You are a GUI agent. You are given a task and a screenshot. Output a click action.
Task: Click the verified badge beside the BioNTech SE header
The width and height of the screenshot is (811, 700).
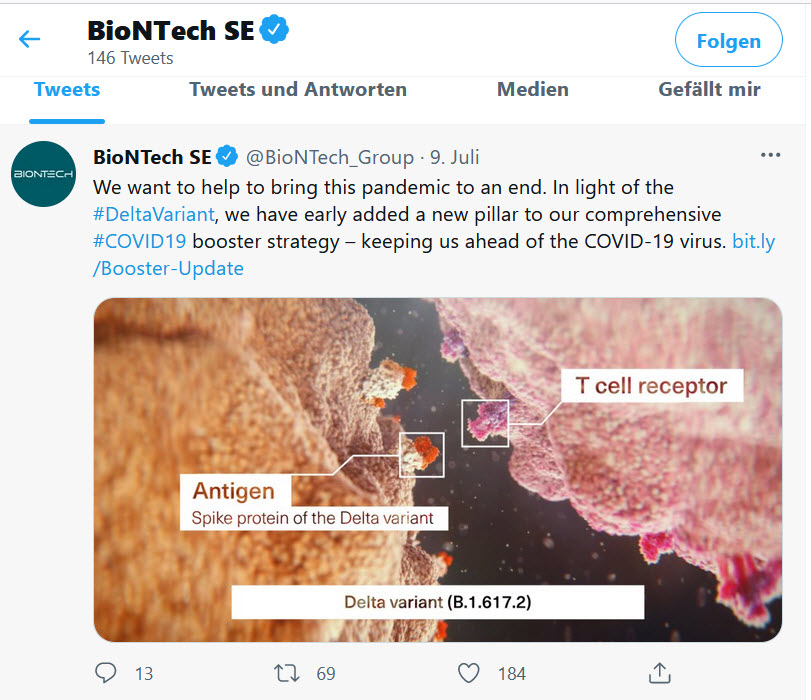coord(274,32)
